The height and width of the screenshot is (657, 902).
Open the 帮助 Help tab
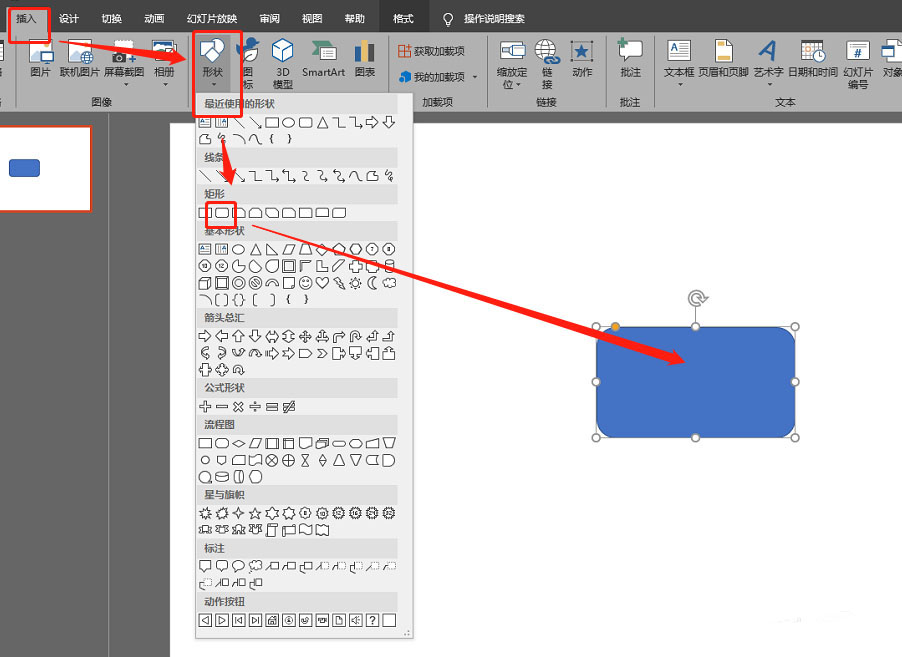pyautogui.click(x=354, y=19)
